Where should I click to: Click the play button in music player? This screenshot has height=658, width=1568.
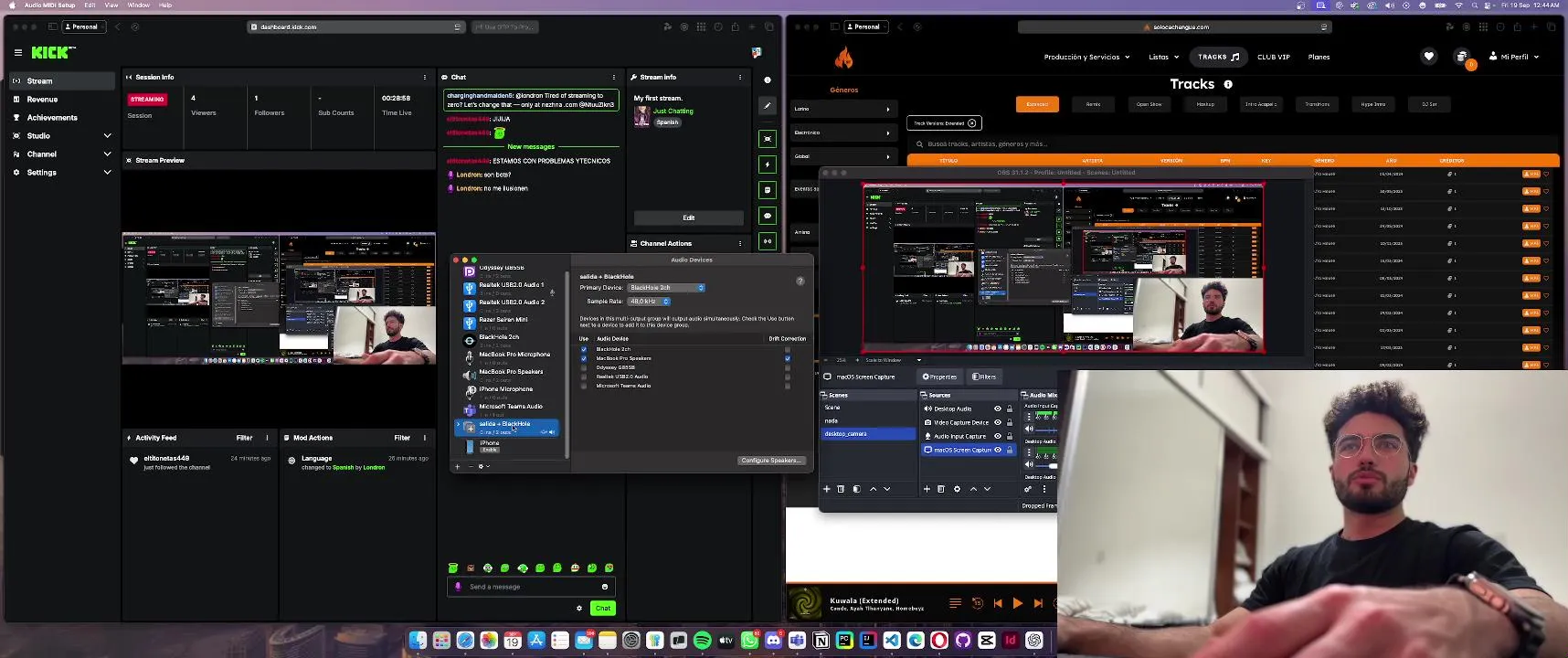[x=1018, y=603]
